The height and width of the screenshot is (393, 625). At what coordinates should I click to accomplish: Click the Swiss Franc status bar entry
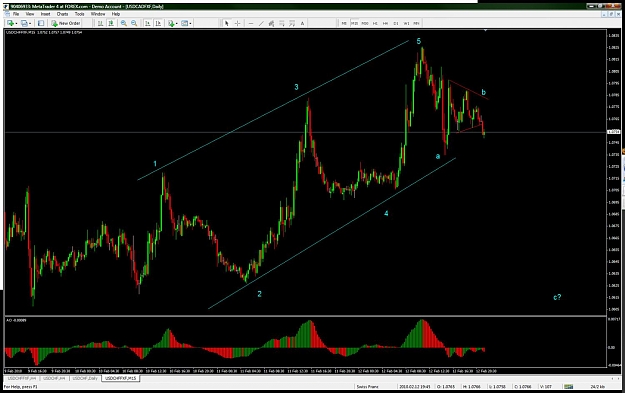tap(367, 386)
